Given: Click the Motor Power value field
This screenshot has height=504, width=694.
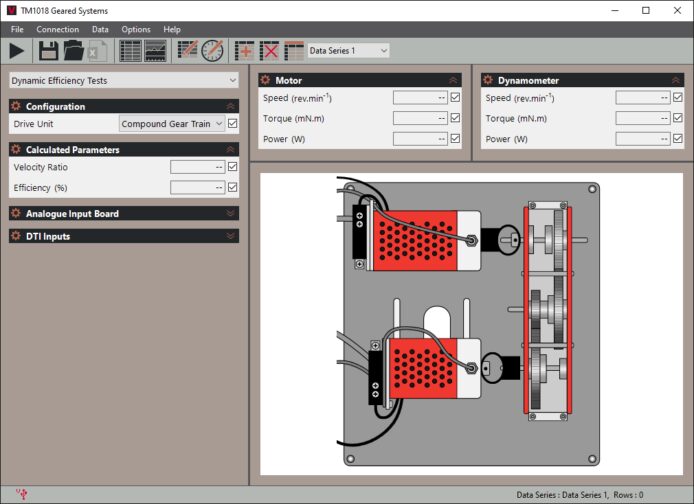Looking at the screenshot, I should point(420,139).
